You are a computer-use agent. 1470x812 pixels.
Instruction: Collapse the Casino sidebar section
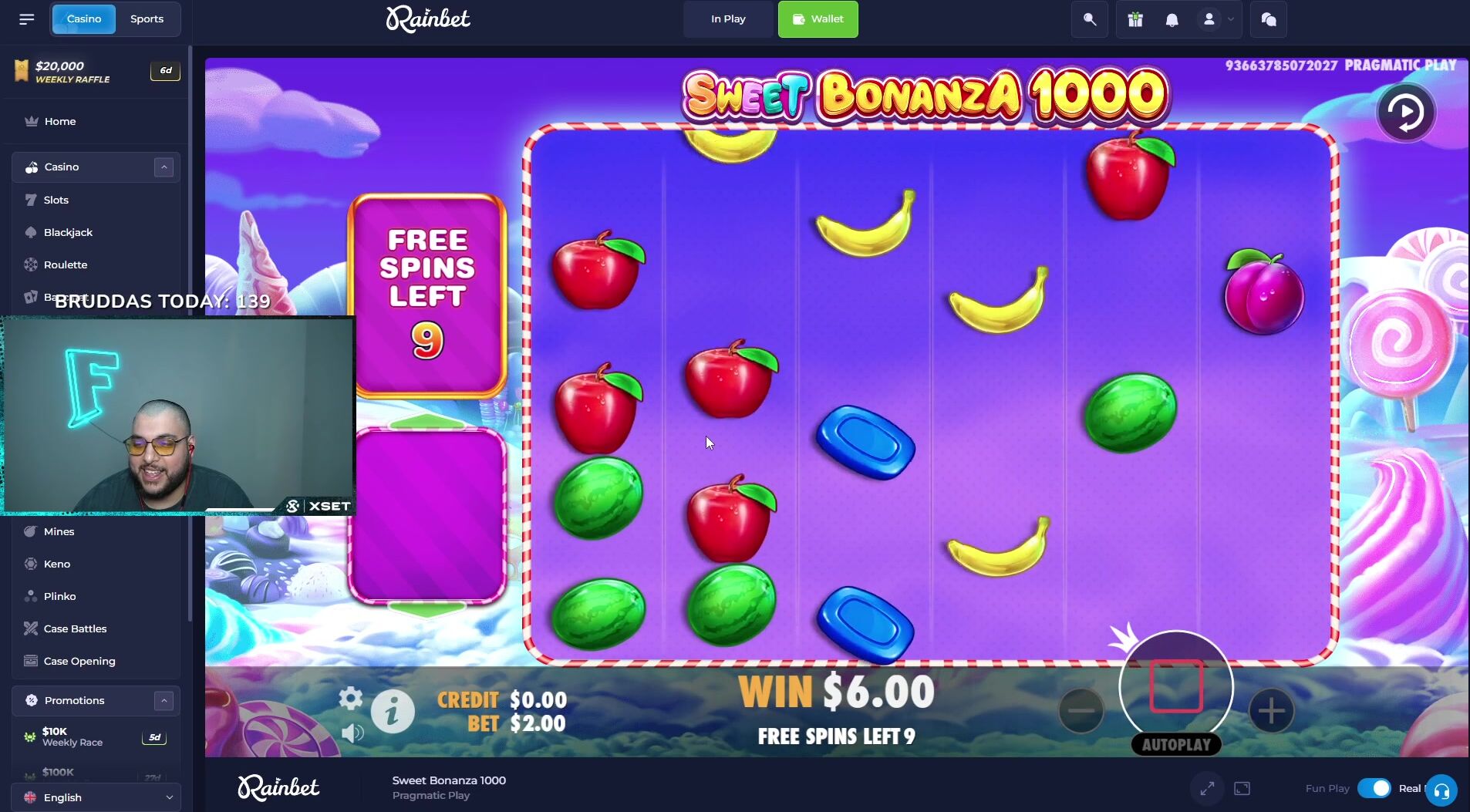click(164, 167)
